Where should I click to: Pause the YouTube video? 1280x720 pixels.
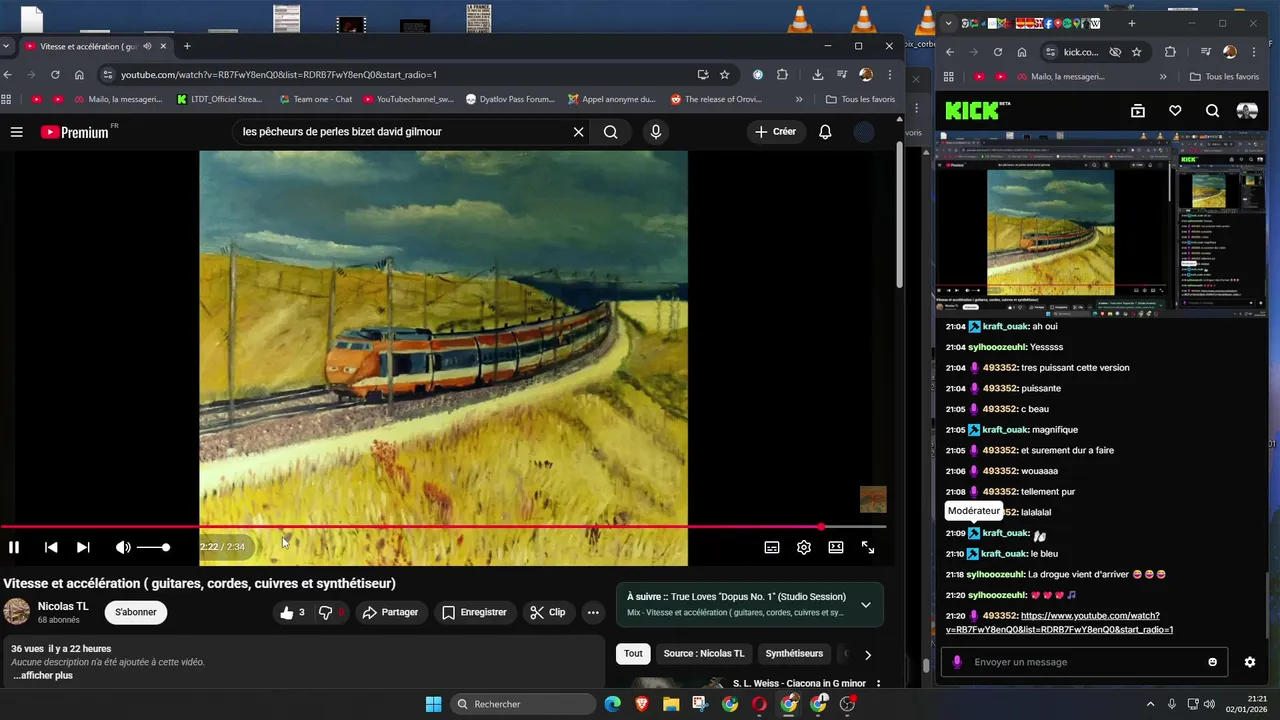[x=14, y=547]
